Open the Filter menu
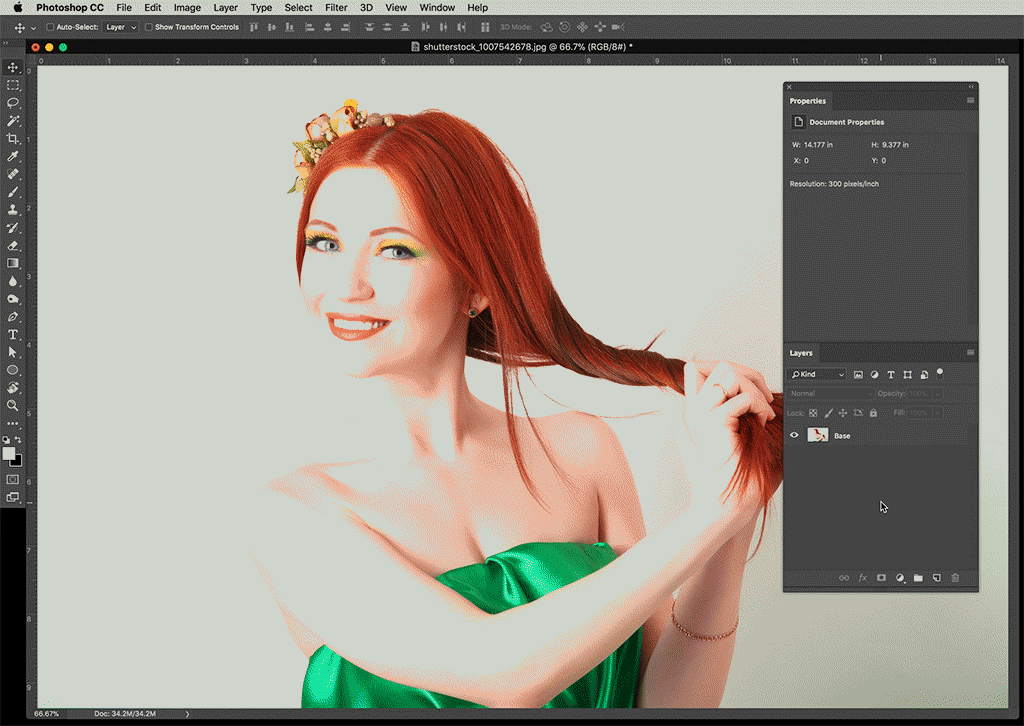 click(336, 8)
